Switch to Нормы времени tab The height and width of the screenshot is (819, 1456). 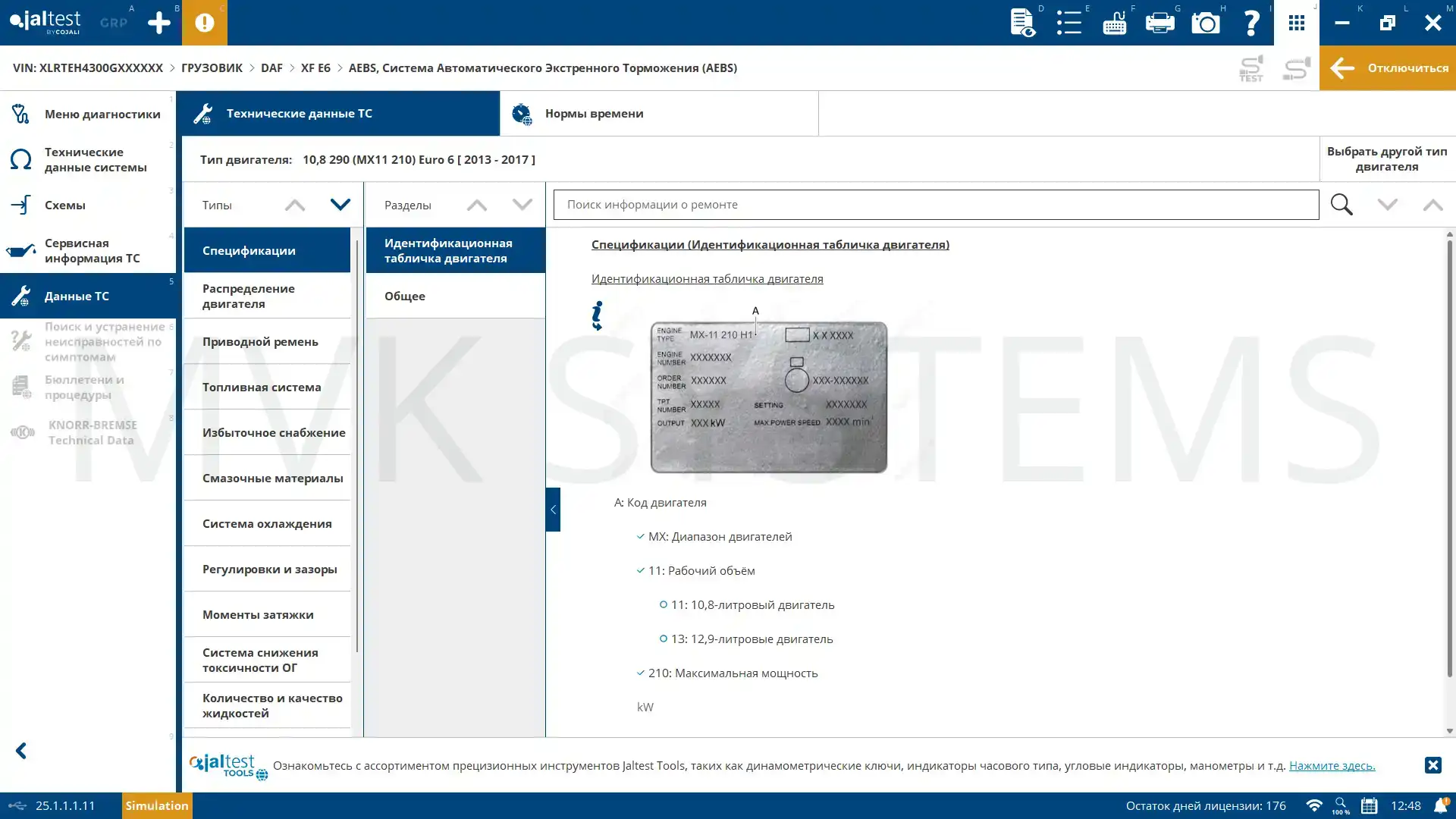pos(659,114)
